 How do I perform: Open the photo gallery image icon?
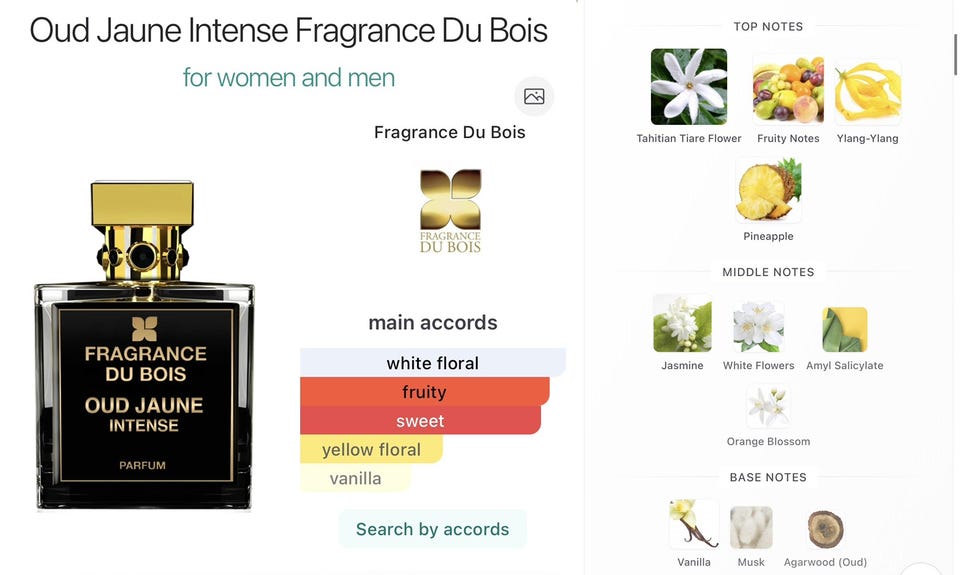534,96
